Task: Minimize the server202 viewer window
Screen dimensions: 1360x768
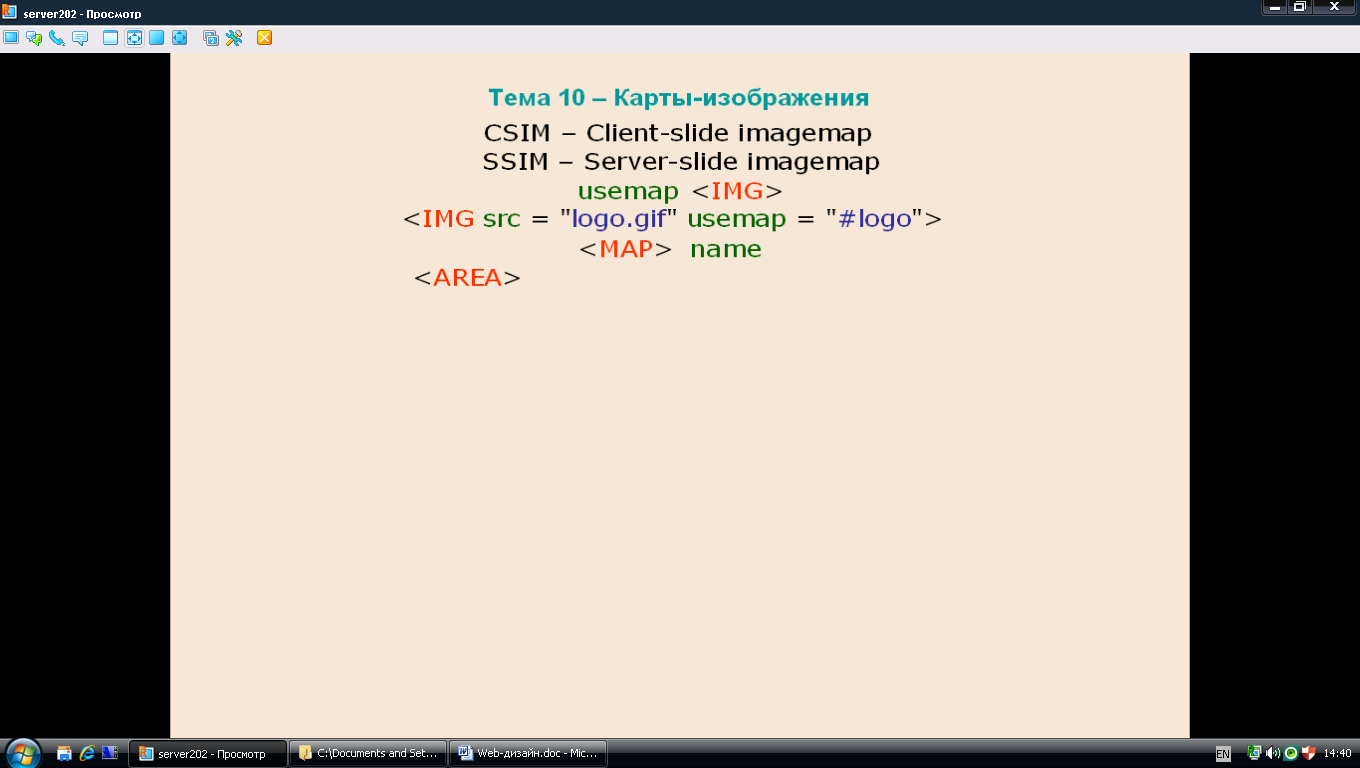Action: click(1274, 7)
